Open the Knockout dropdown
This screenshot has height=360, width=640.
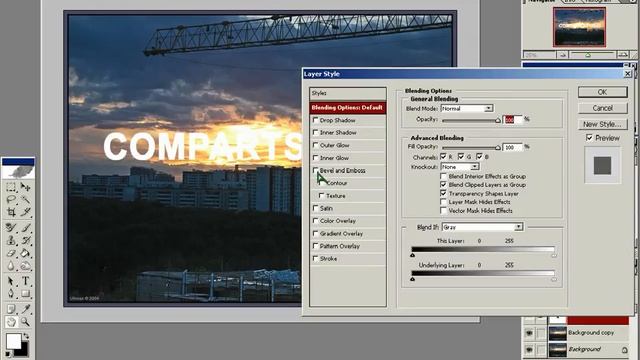(474, 167)
